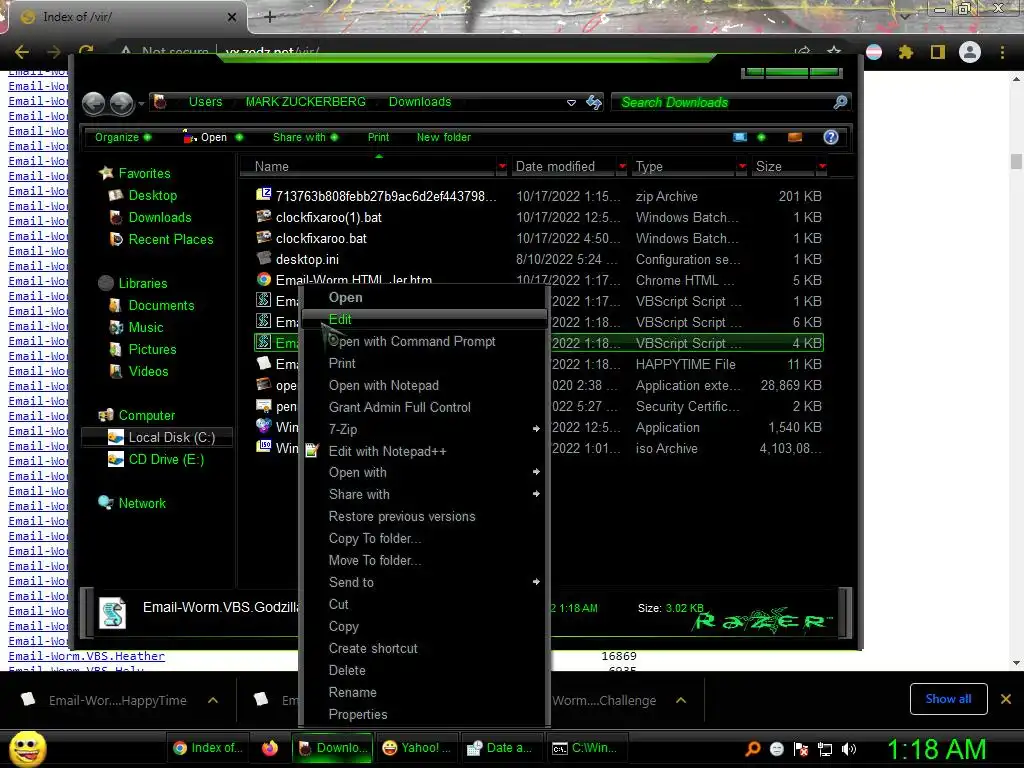Viewport: 1024px width, 768px height.
Task: Expand the Size column filter arrow
Action: [822, 167]
